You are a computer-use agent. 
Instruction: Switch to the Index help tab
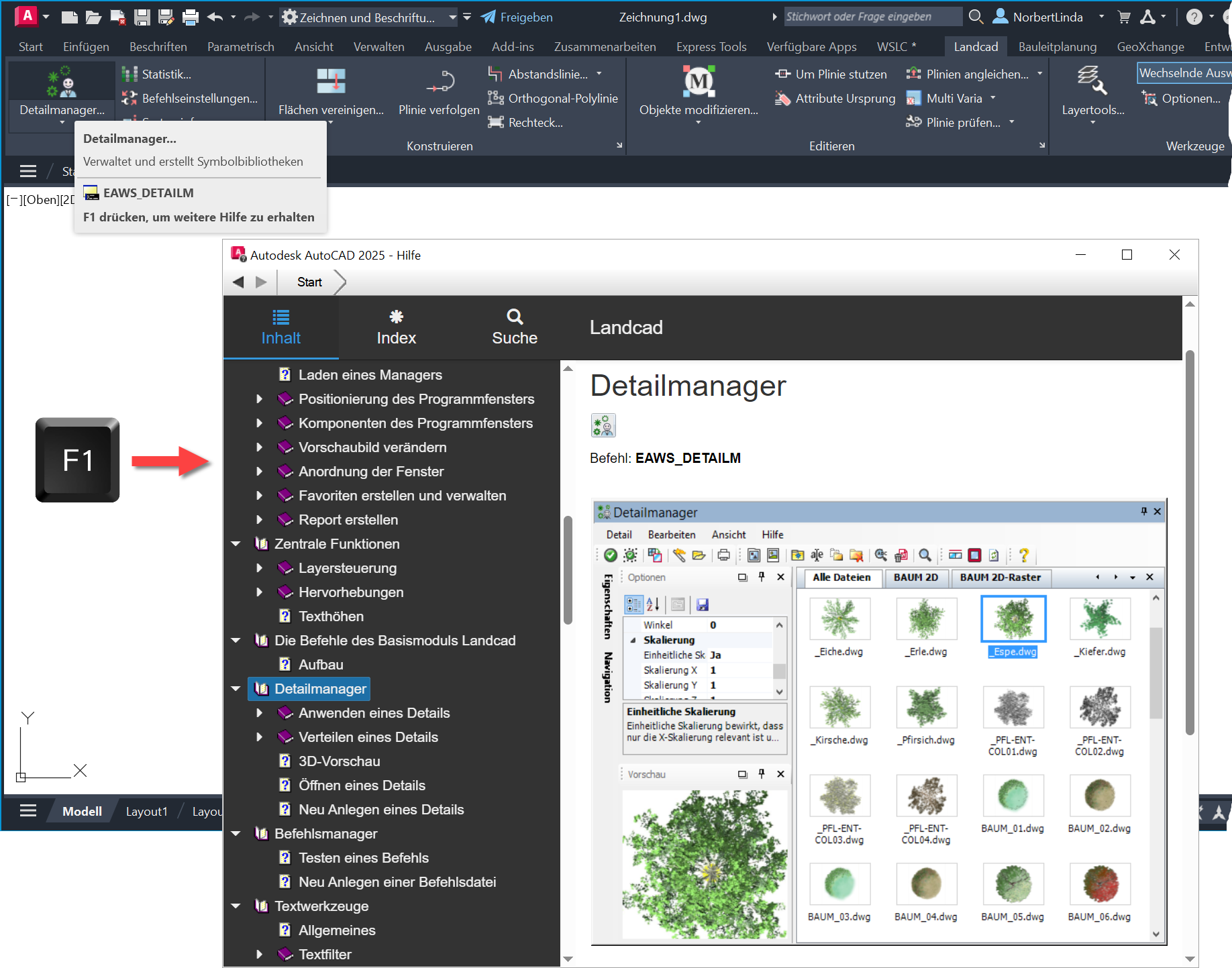[396, 327]
